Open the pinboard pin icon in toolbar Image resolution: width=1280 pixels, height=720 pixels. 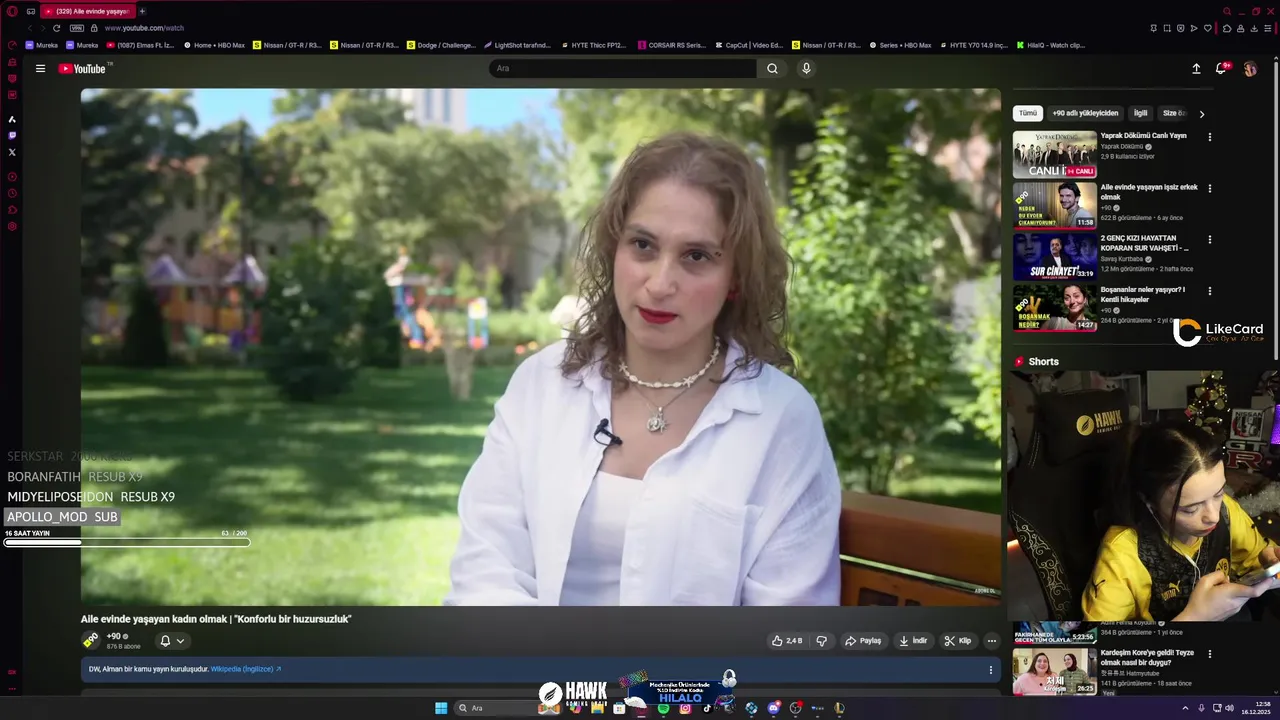point(1154,28)
